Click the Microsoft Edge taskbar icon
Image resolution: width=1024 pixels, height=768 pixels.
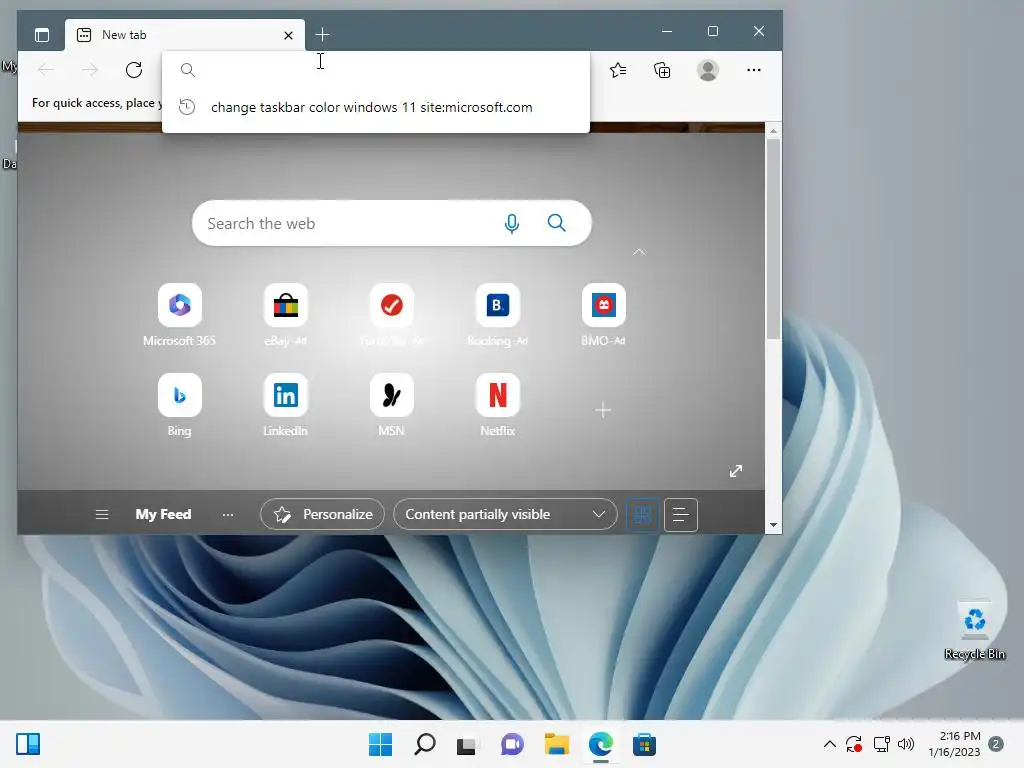[600, 744]
